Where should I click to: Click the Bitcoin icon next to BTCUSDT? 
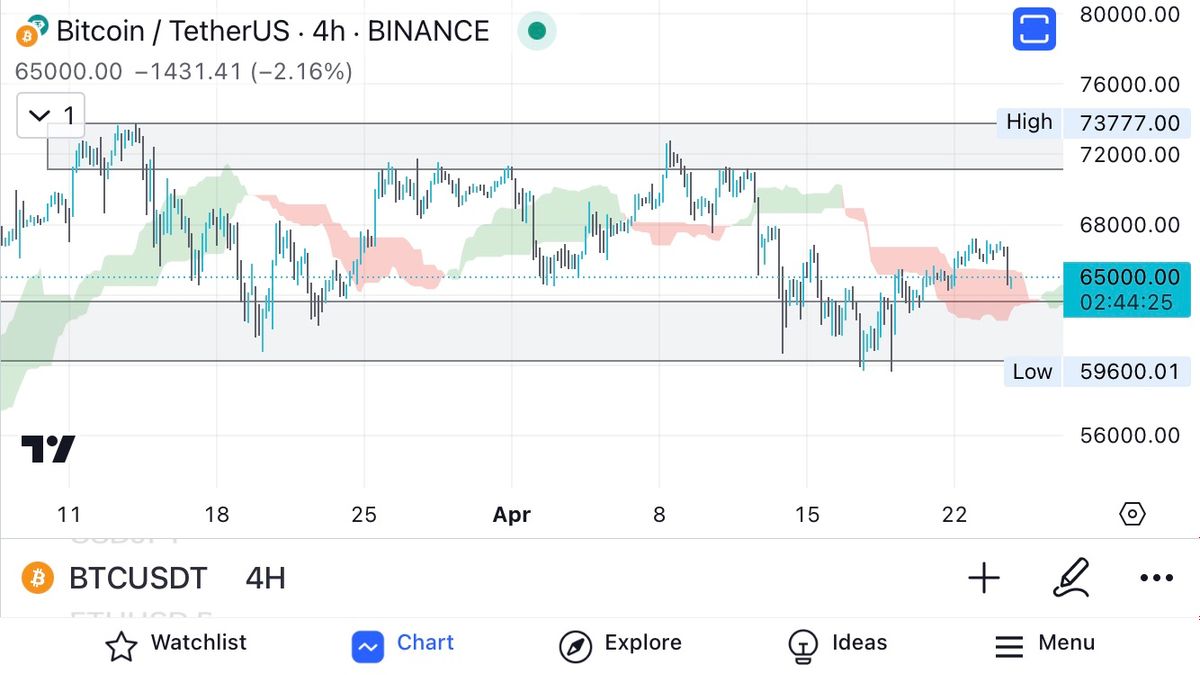[37, 578]
